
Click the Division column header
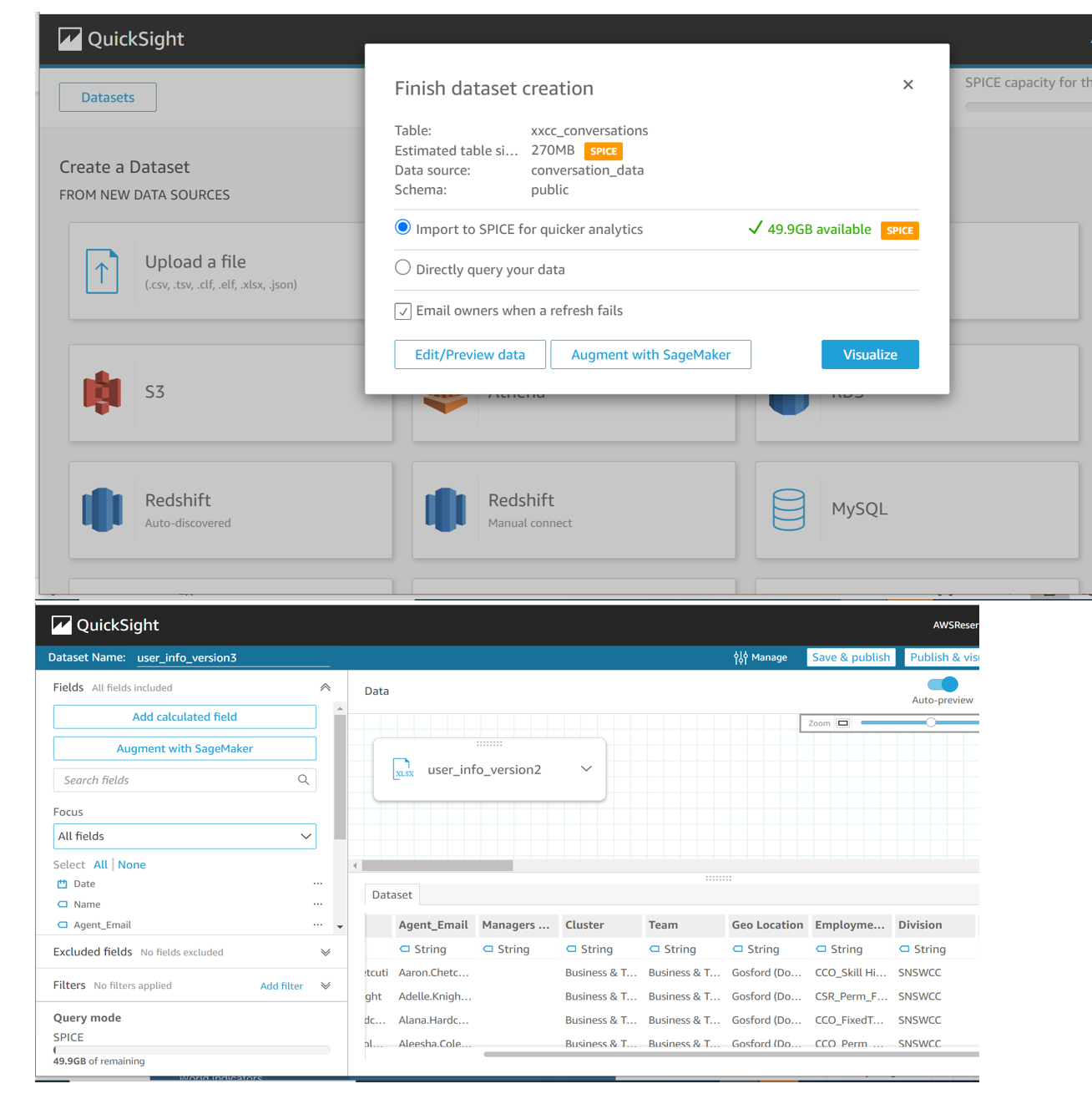coord(933,925)
